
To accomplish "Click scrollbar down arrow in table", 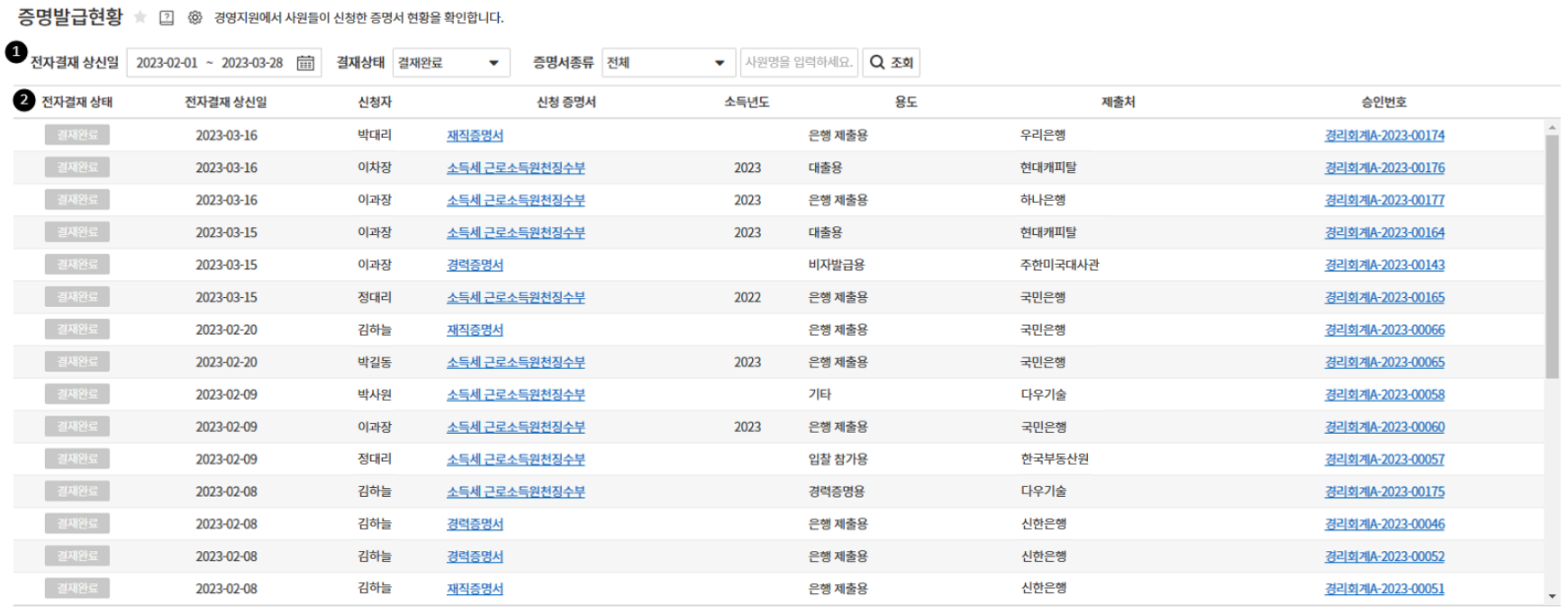I will (1552, 596).
